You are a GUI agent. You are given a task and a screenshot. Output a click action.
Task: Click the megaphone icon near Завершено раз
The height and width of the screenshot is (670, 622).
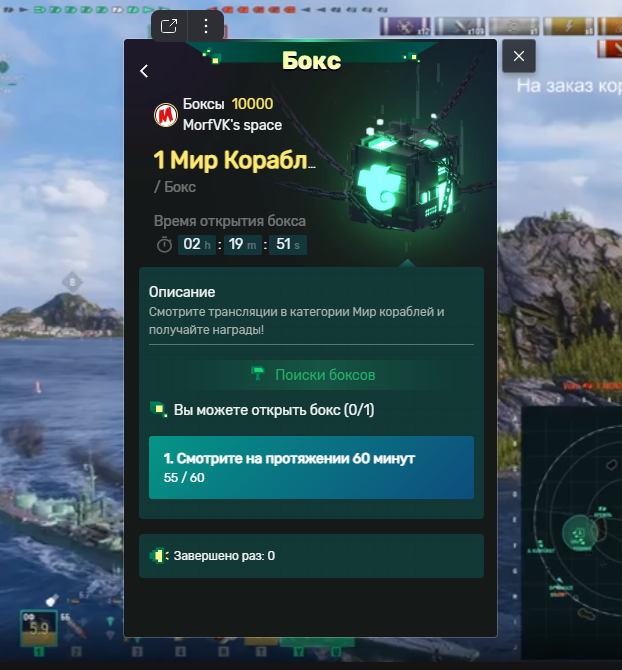tap(159, 556)
